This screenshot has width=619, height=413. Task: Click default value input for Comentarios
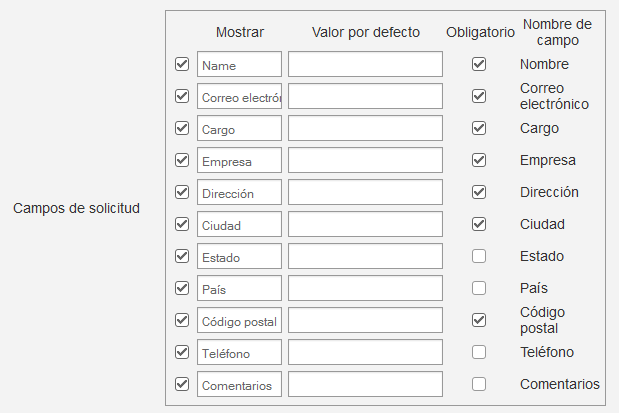tap(365, 385)
